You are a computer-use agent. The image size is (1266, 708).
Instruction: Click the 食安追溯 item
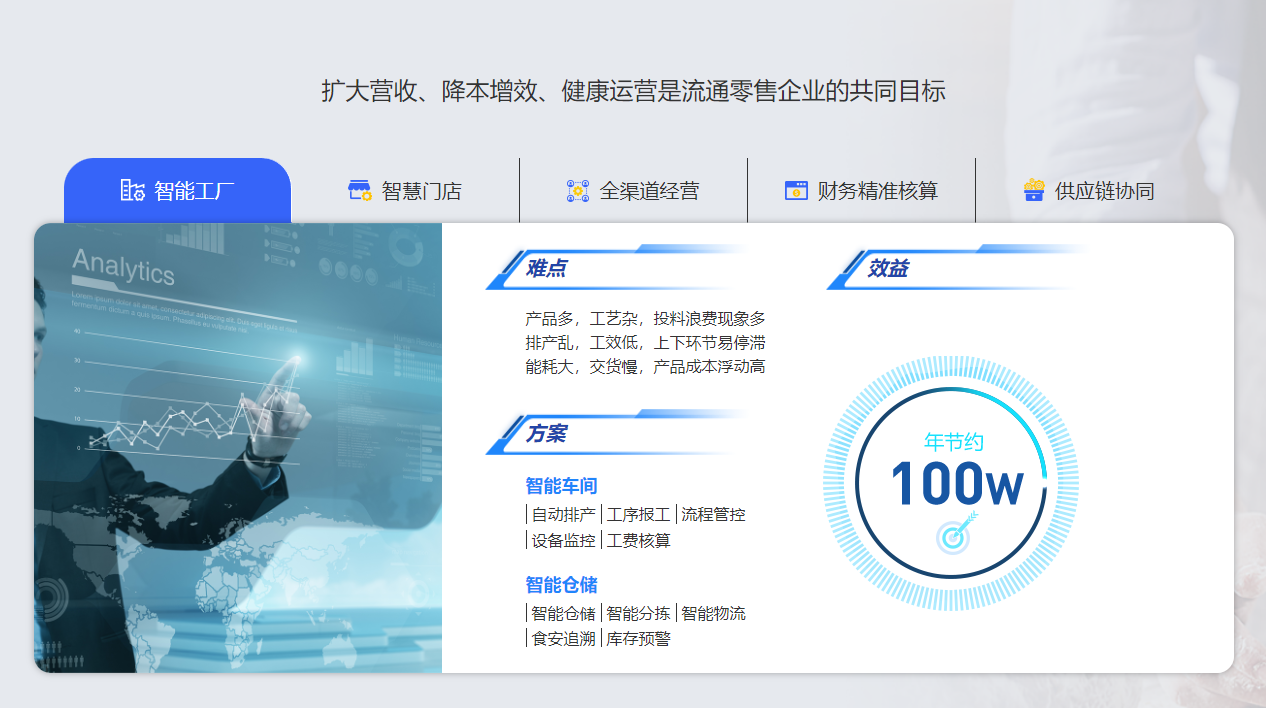pyautogui.click(x=563, y=639)
